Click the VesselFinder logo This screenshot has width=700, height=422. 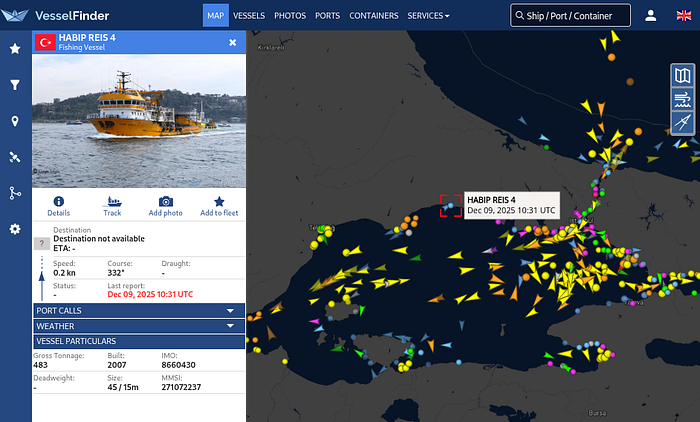[x=55, y=16]
